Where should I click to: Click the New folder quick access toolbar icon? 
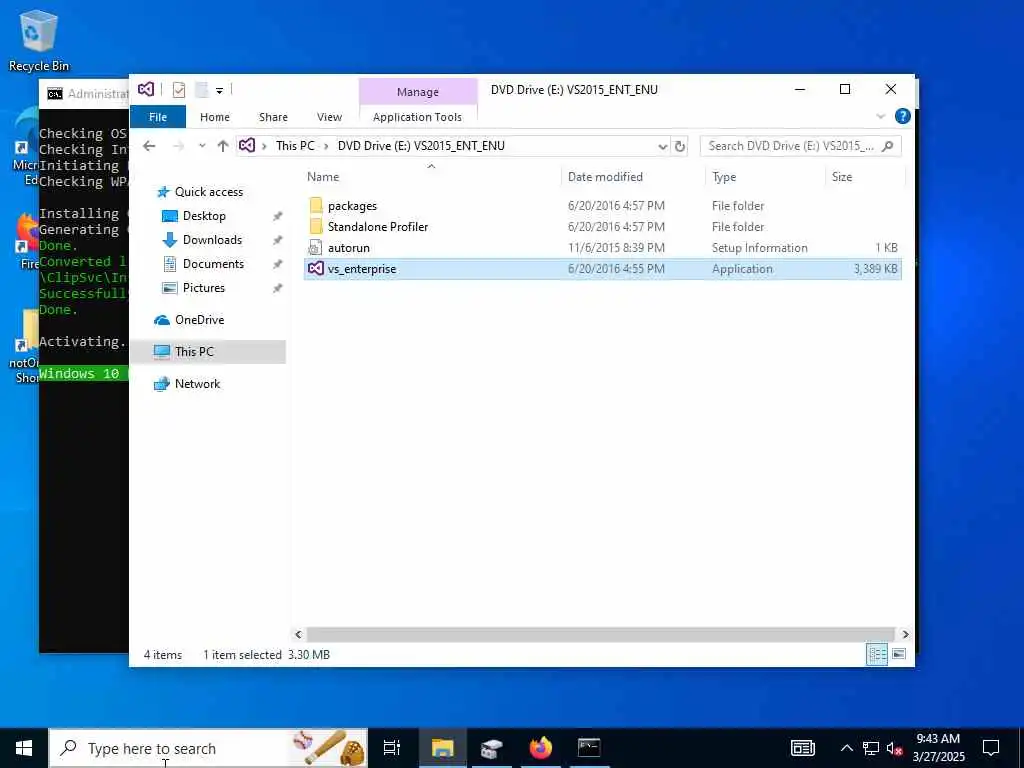(202, 90)
